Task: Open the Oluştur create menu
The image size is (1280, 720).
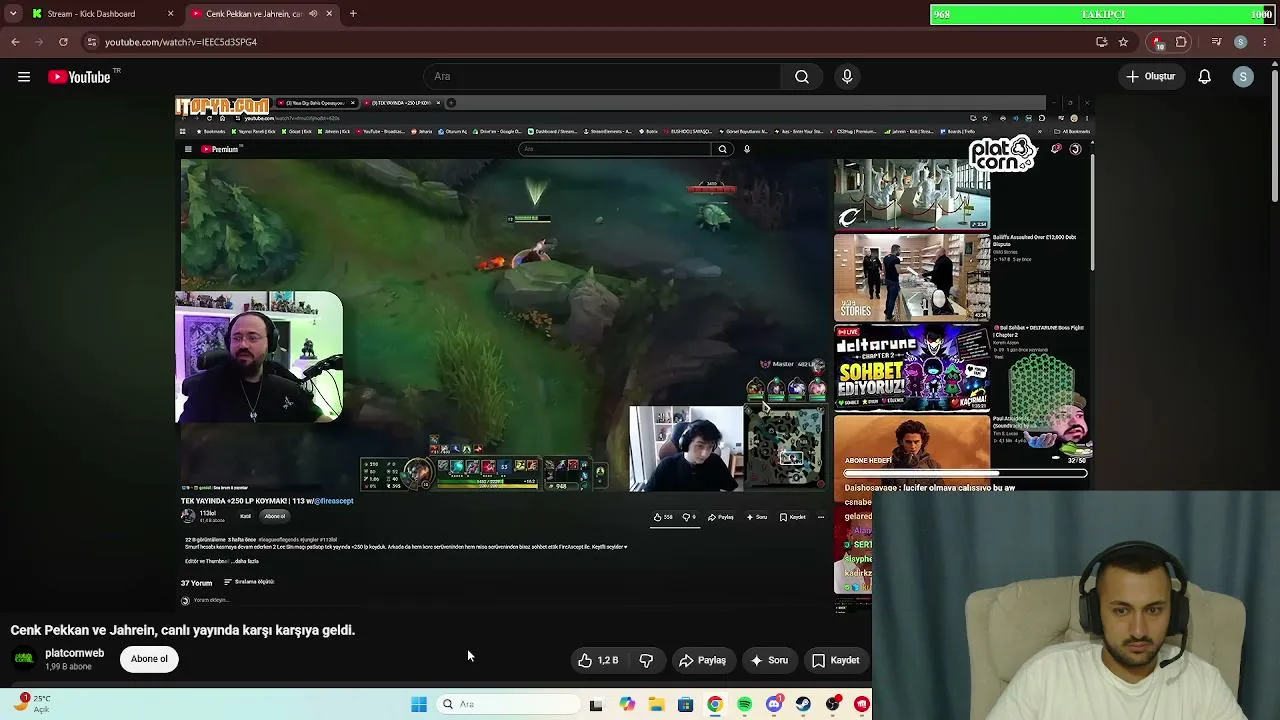Action: click(x=1151, y=77)
